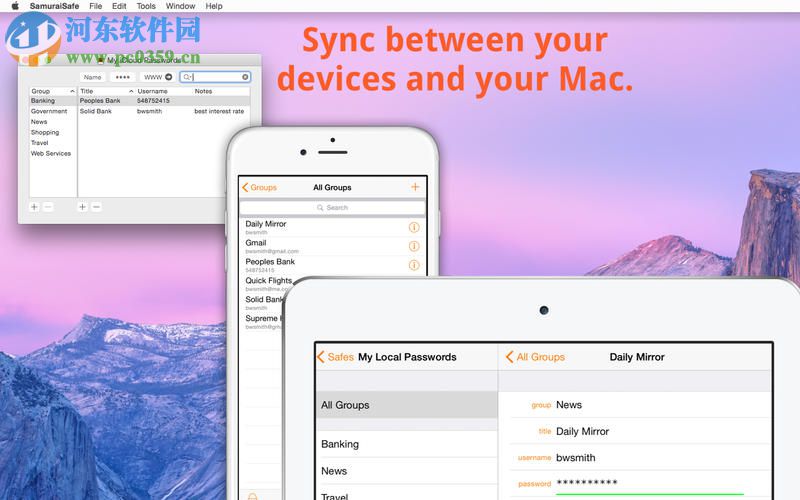Click username 548752415 in the Mac table
The height and width of the screenshot is (500, 800).
click(153, 101)
